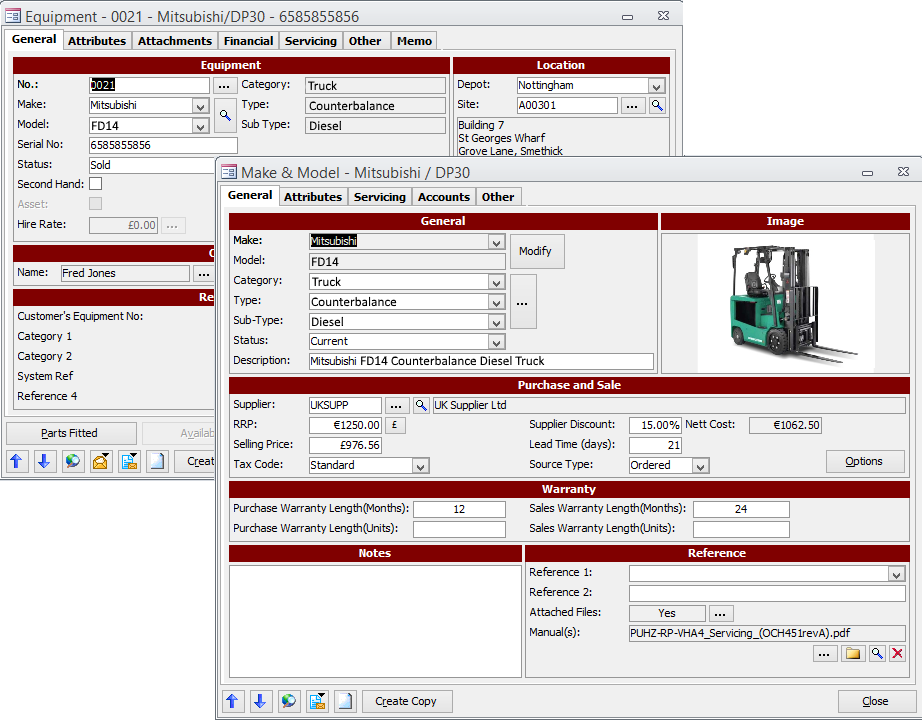
Task: Click the globe icon in Equipment window
Action: point(72,461)
